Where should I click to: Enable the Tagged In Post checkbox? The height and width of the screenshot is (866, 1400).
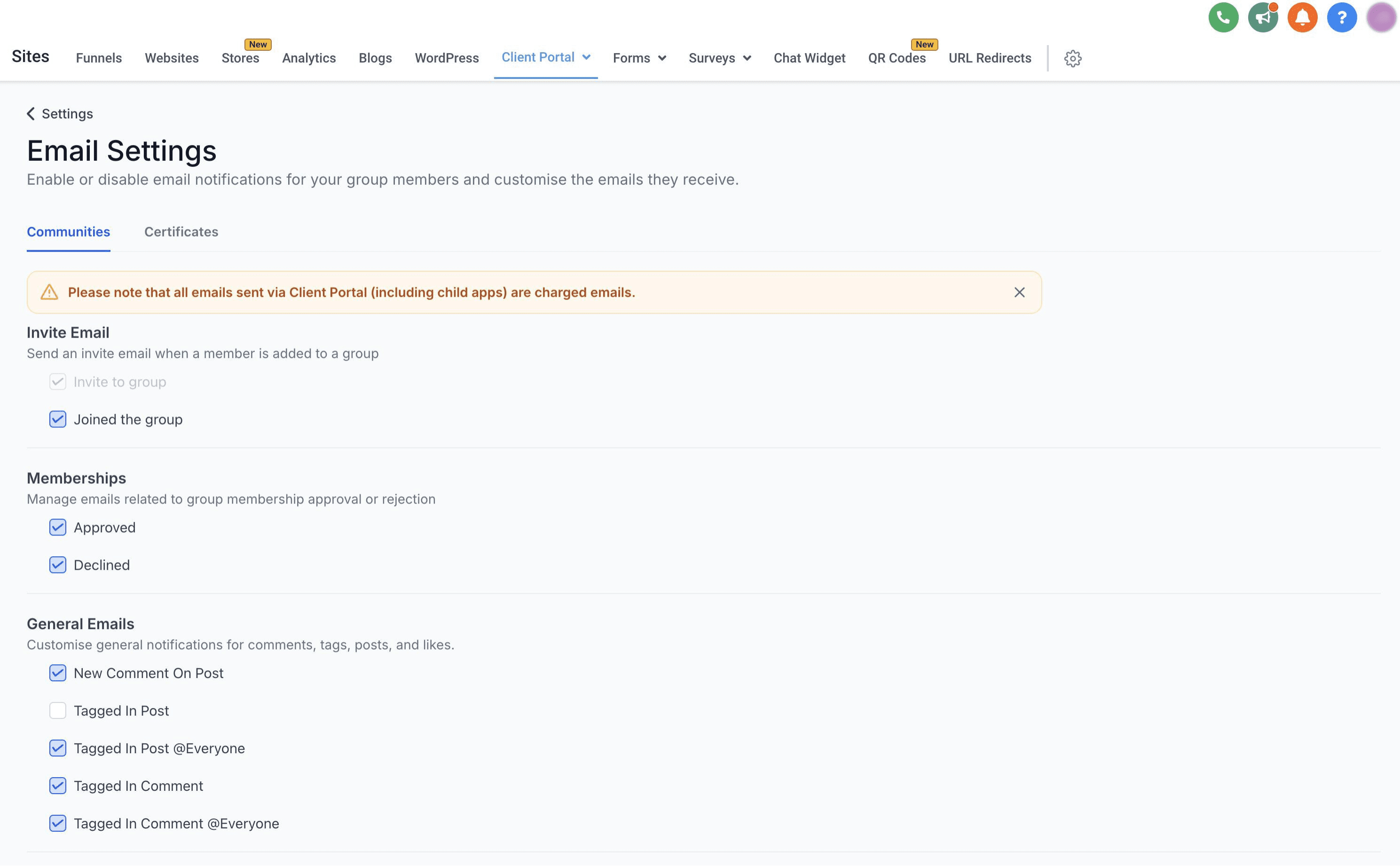[x=58, y=711]
